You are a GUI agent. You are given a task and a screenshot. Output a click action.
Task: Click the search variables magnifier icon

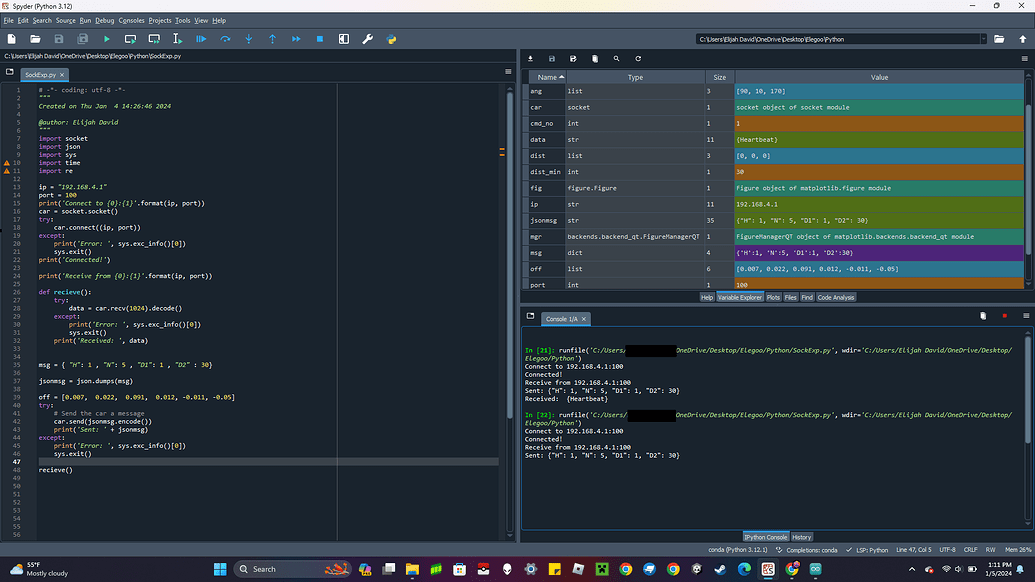(617, 59)
